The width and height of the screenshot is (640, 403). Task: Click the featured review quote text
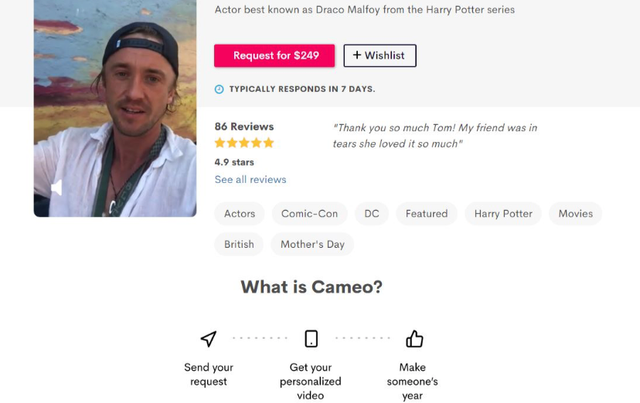point(435,136)
